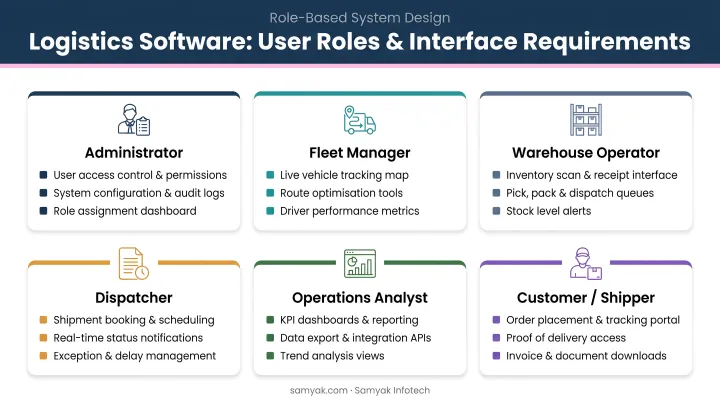720x402 pixels.
Task: Click 'KPI dashboards & reporting' text
Action: click(349, 320)
